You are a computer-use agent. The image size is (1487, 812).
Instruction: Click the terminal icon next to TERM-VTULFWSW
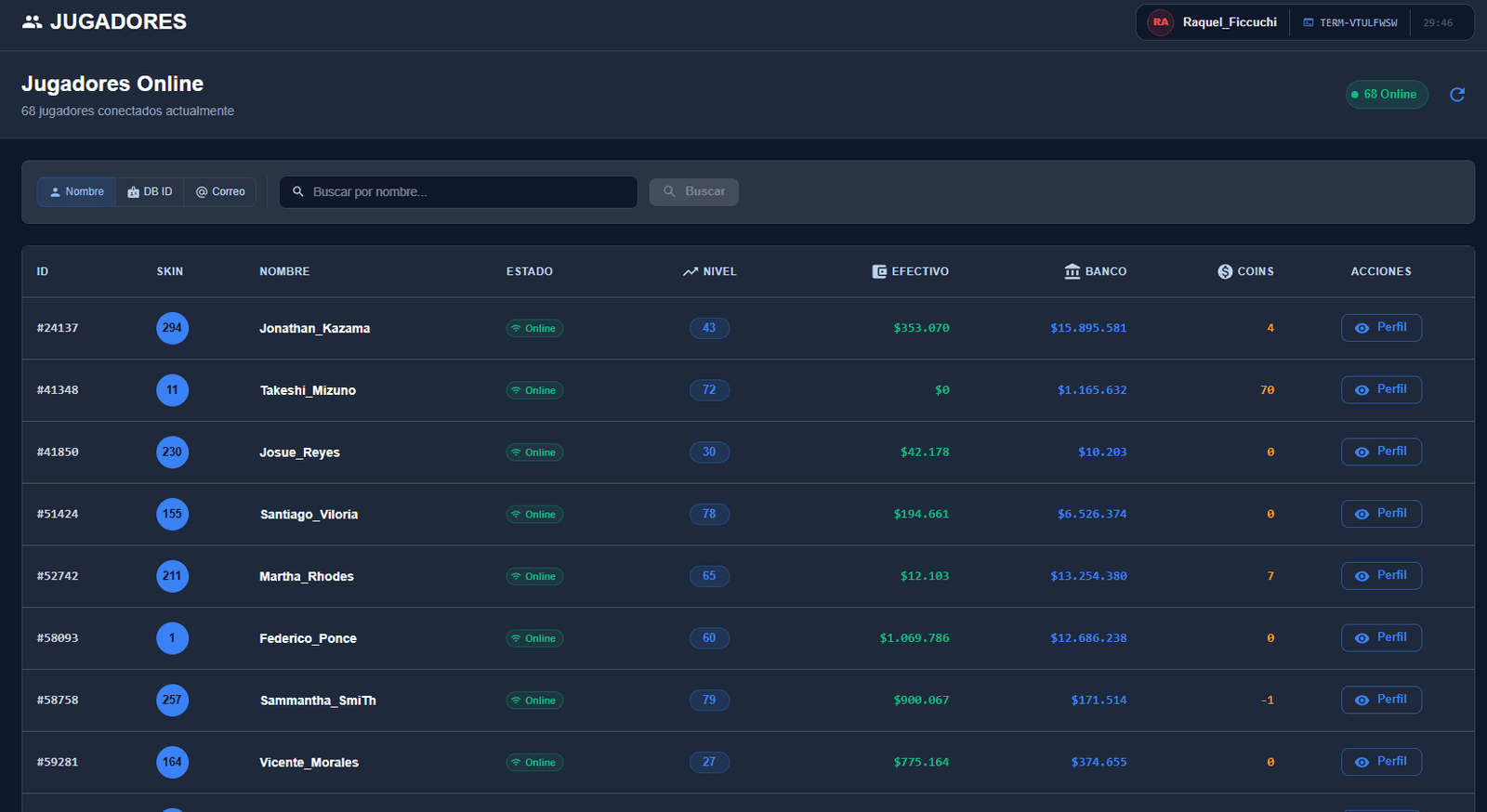[1309, 22]
